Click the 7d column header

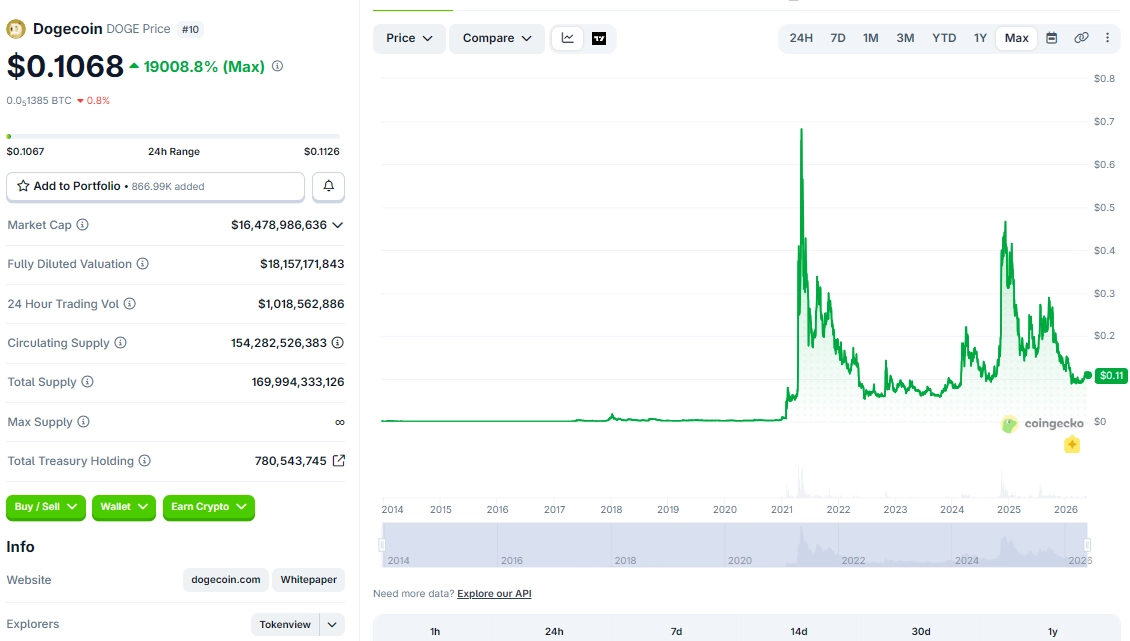point(676,631)
